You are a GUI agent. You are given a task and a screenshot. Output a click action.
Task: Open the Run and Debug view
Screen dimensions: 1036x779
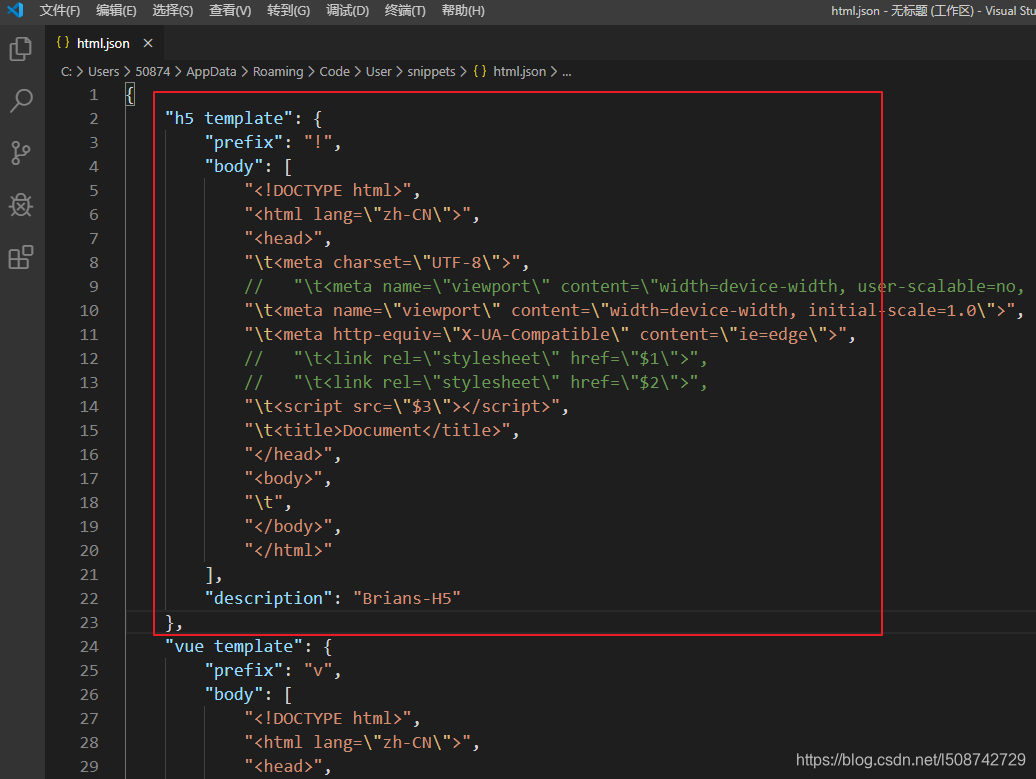point(20,205)
